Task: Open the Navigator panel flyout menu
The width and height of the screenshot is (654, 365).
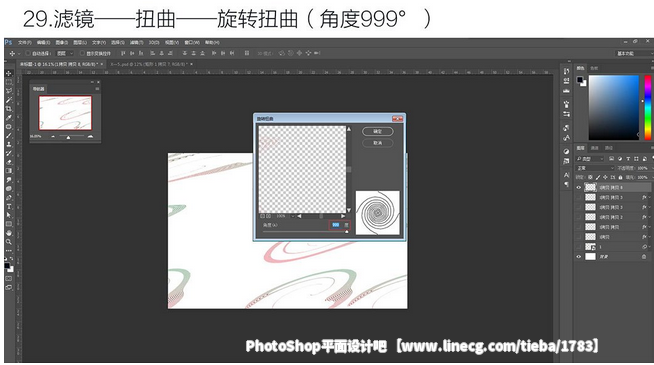Action: click(x=97, y=88)
